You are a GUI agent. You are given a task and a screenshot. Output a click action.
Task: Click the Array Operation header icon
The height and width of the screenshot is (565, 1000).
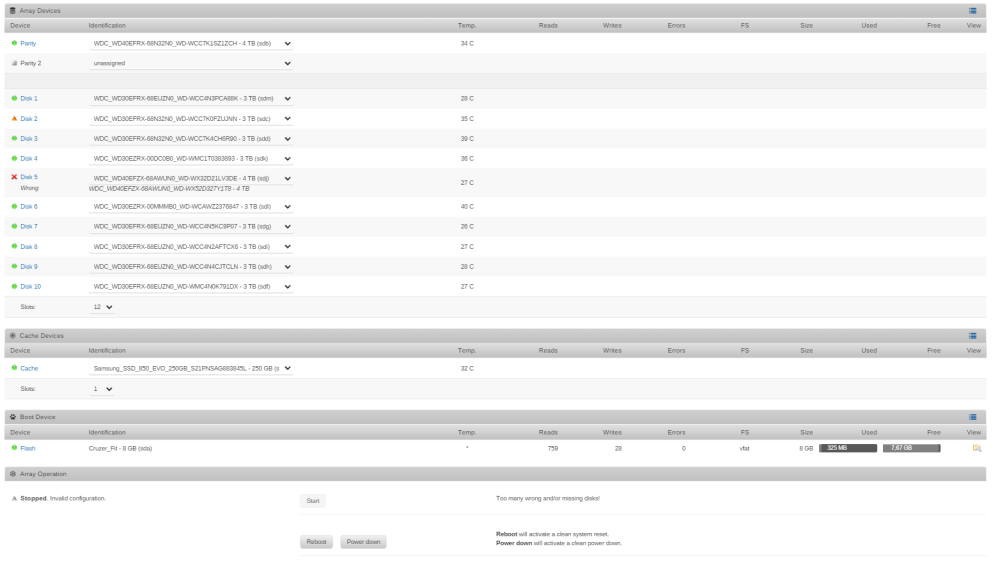(12, 474)
